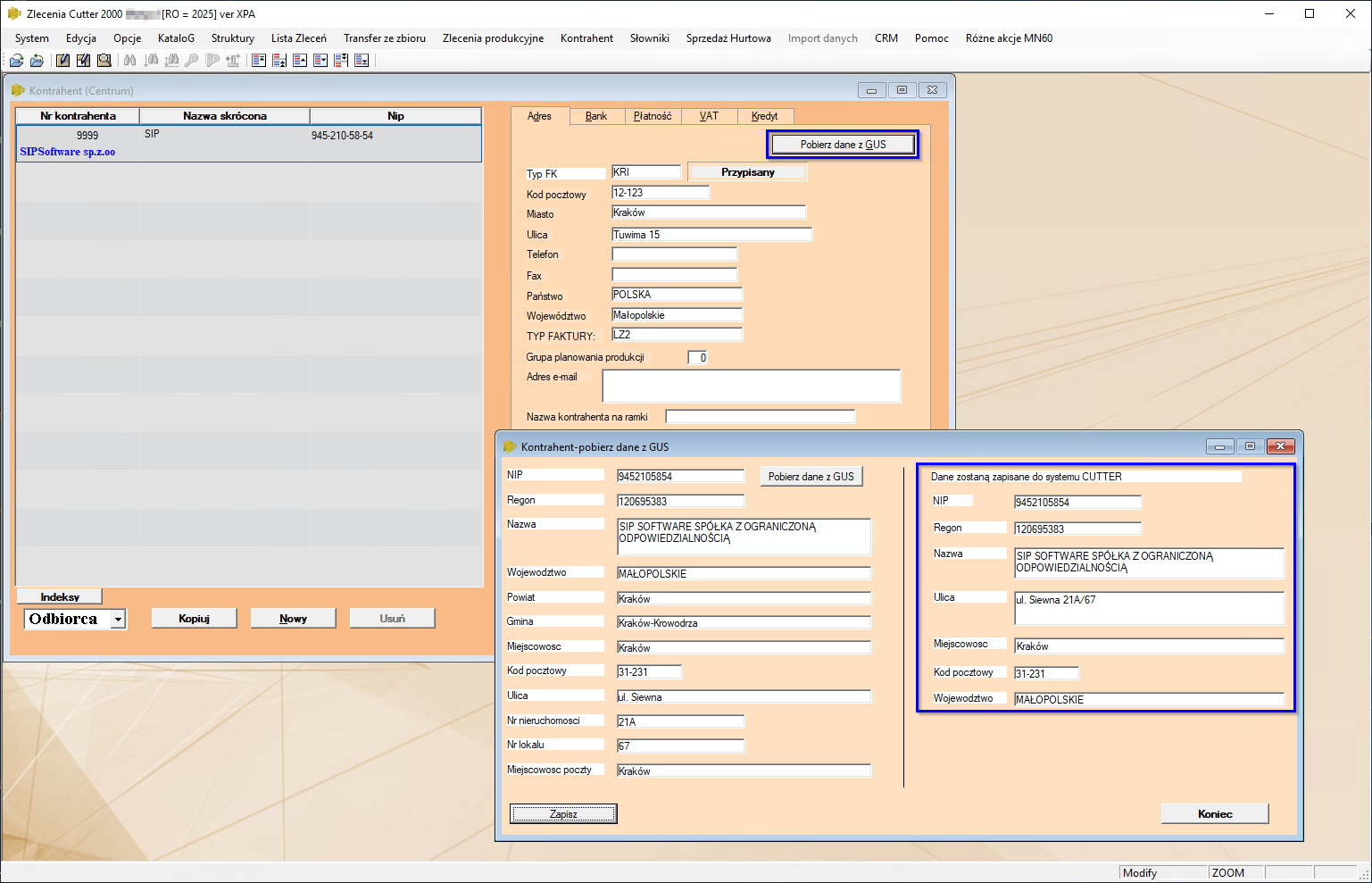This screenshot has height=883, width=1372.
Task: Click the Koniec button
Action: tap(1215, 814)
